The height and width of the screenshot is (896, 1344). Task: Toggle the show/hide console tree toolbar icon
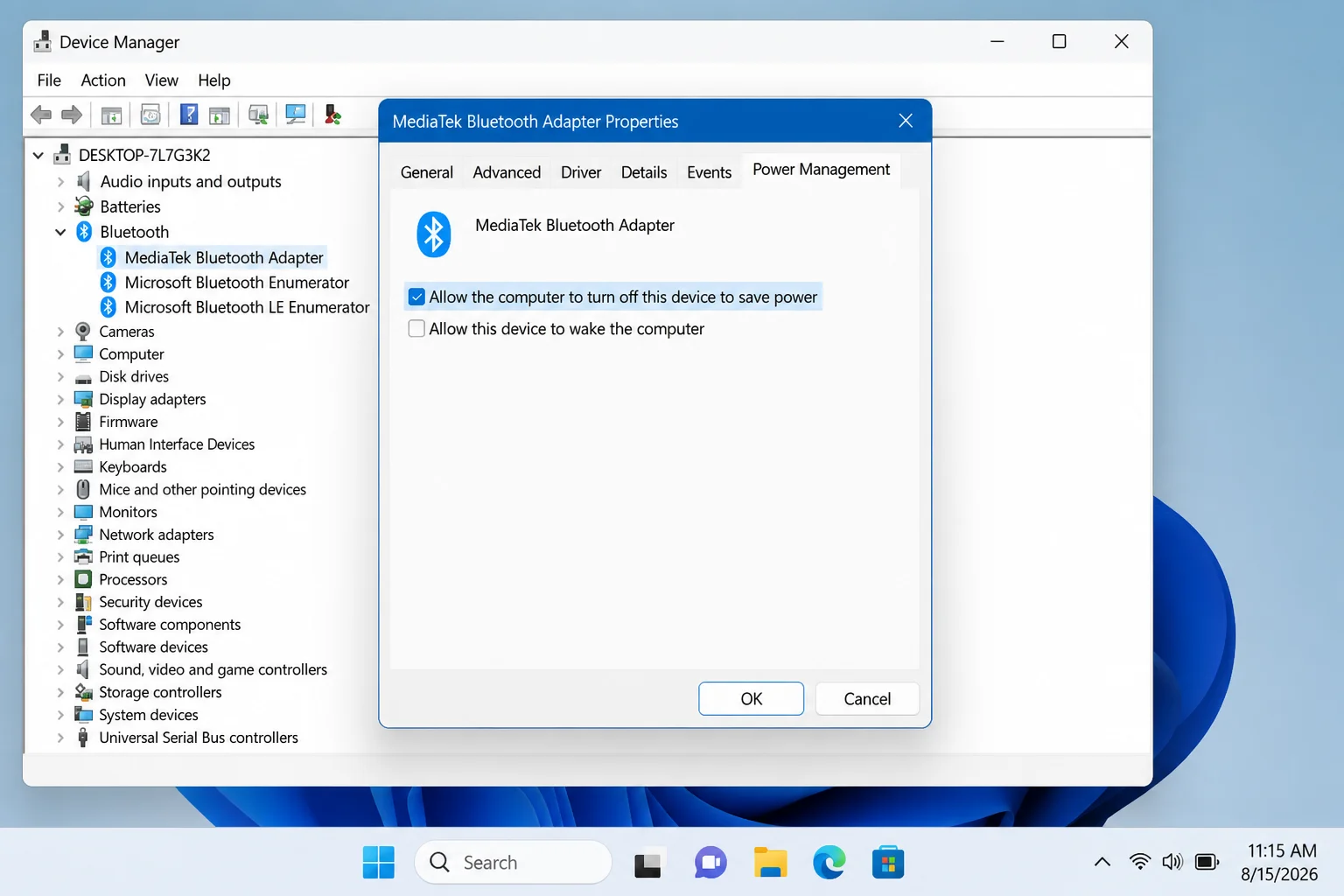(x=111, y=115)
